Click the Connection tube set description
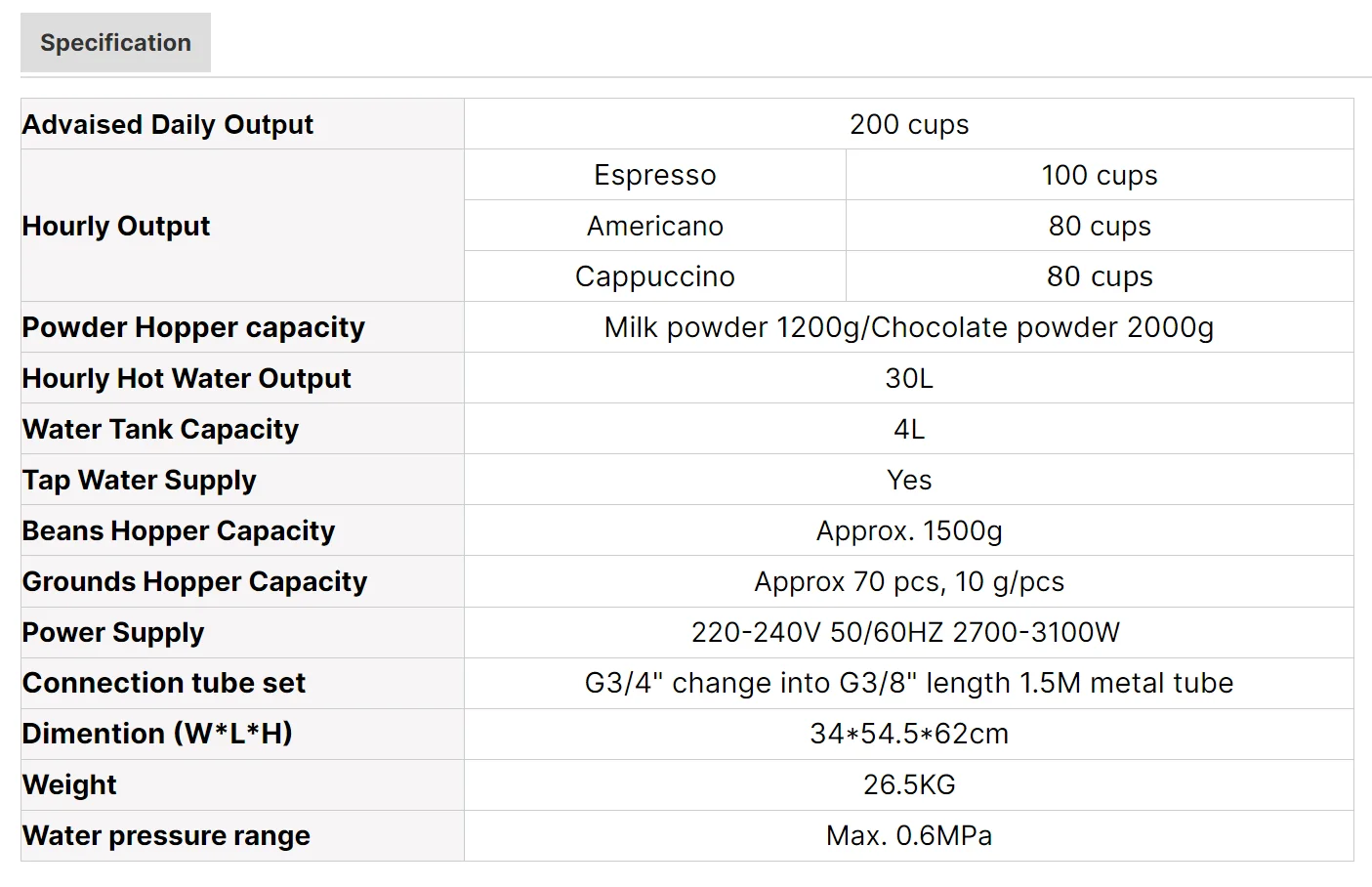Viewport: 1372px width, 887px height. (x=908, y=684)
